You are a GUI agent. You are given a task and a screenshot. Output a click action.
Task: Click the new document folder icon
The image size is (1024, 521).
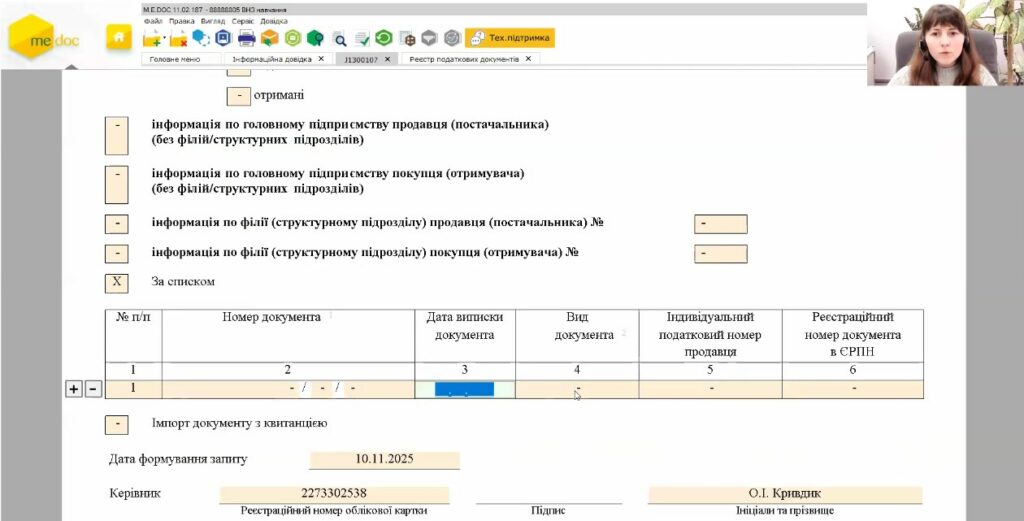click(153, 39)
